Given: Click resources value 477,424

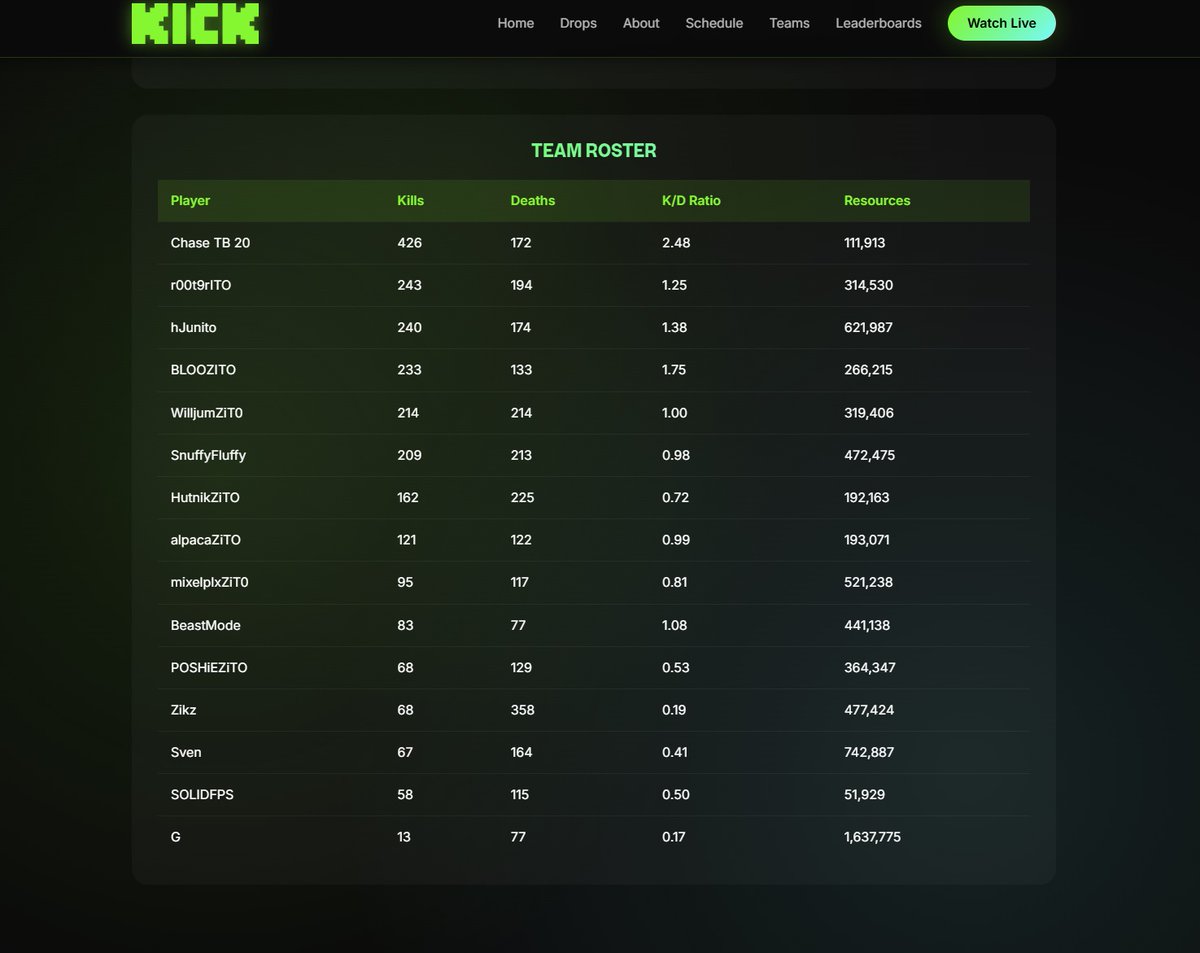Looking at the screenshot, I should pos(869,710).
